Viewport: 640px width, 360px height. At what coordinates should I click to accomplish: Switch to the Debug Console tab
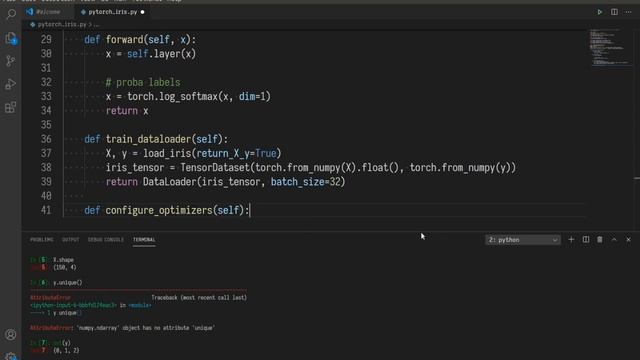(x=106, y=240)
